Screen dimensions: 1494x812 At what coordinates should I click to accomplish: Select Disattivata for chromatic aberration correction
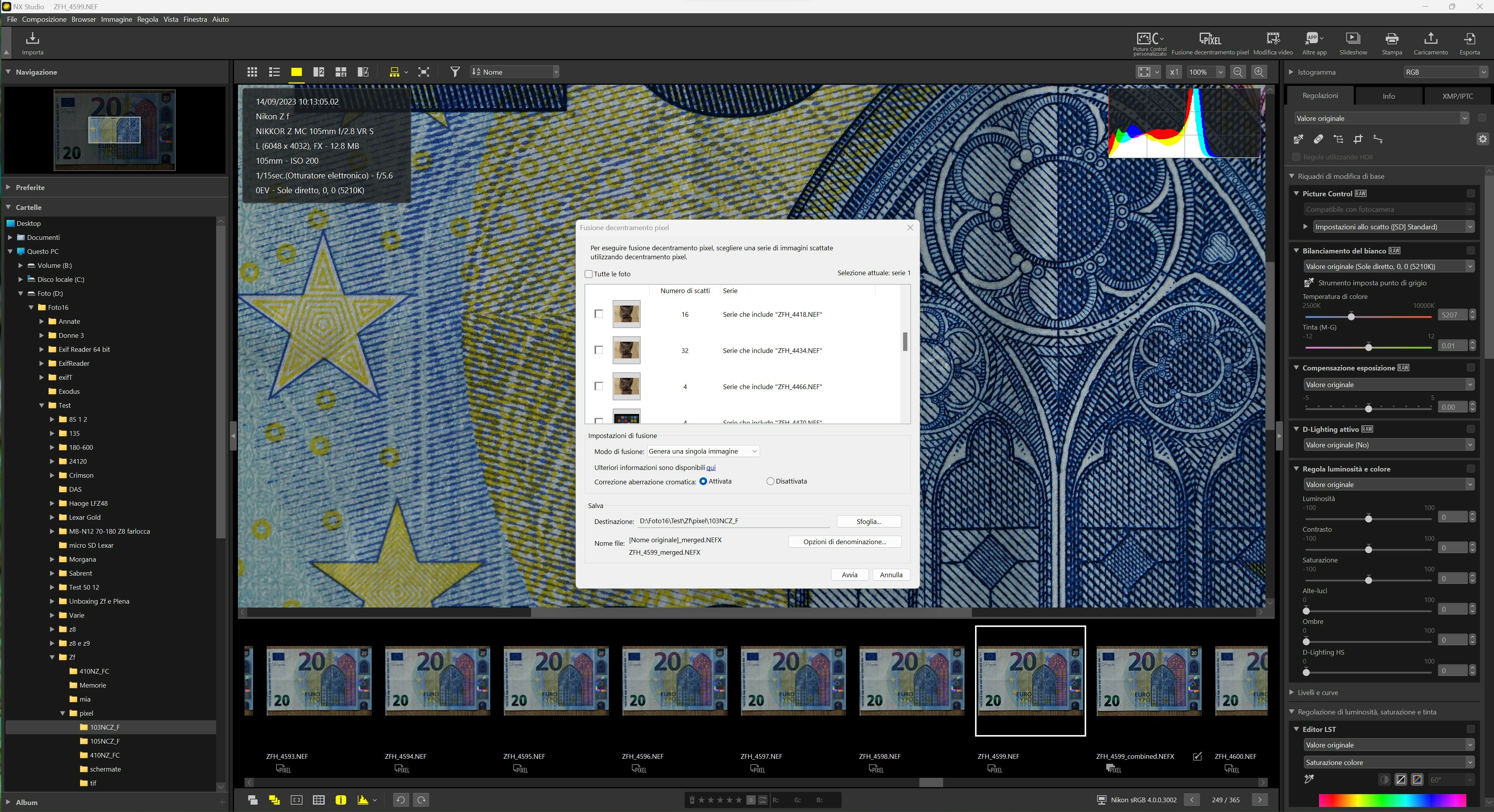click(x=770, y=481)
